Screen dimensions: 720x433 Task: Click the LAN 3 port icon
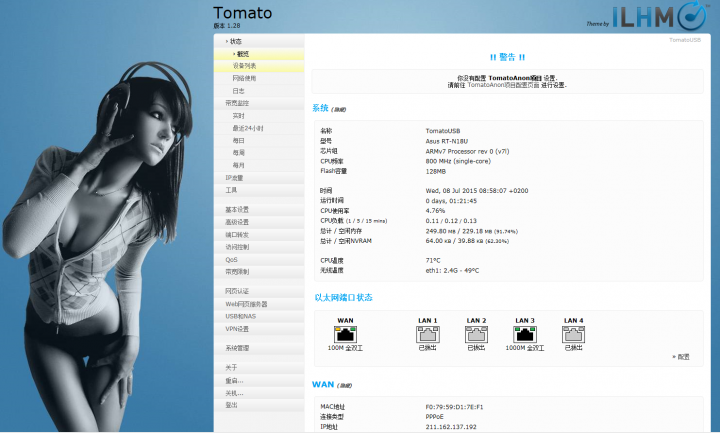525,334
